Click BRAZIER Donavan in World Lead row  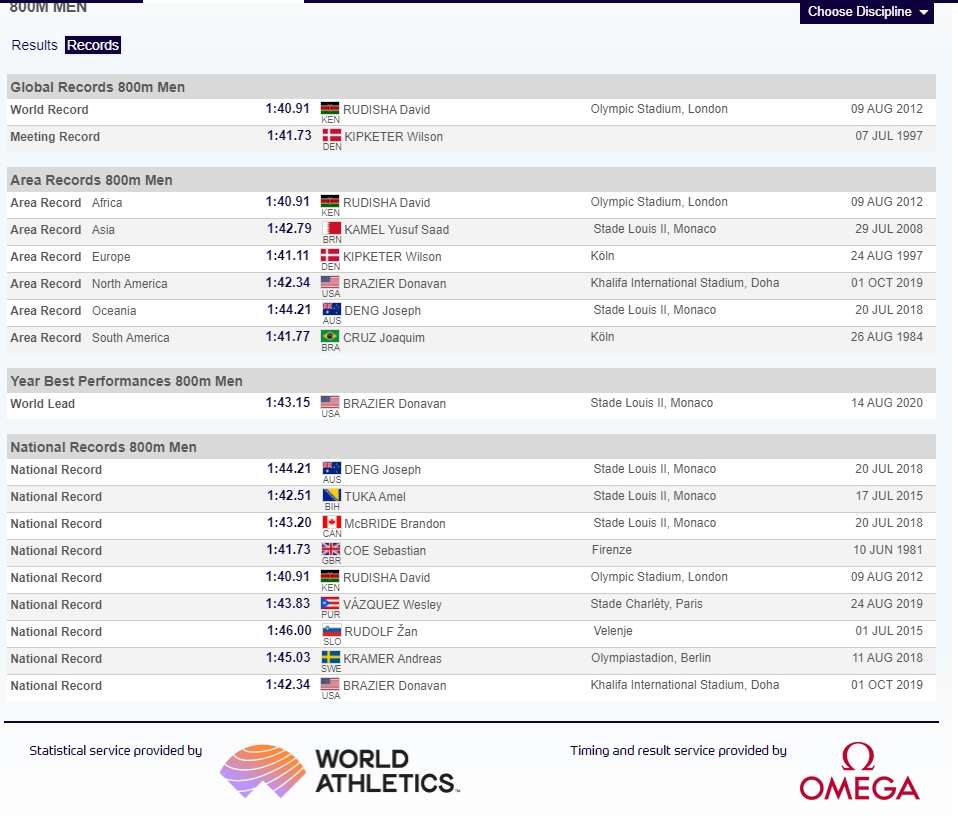point(395,404)
